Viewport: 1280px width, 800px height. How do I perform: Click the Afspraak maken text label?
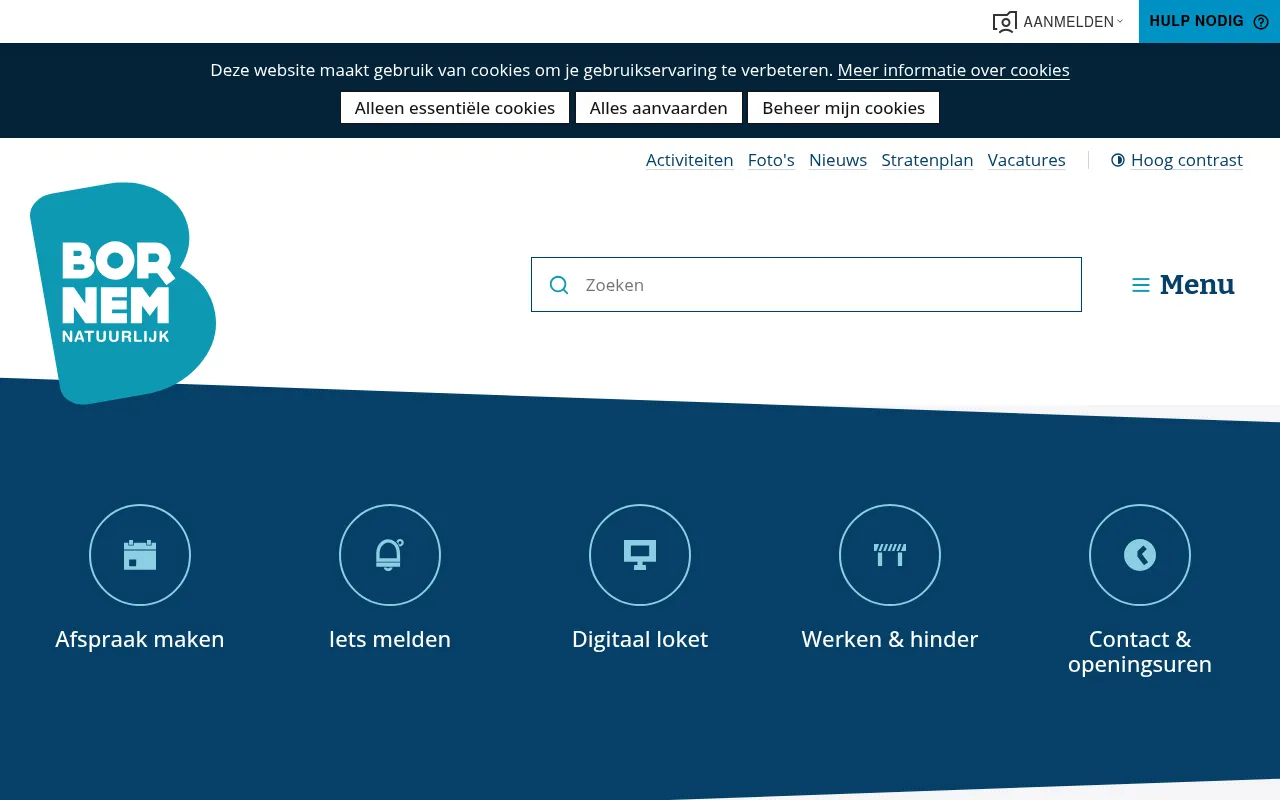(140, 639)
